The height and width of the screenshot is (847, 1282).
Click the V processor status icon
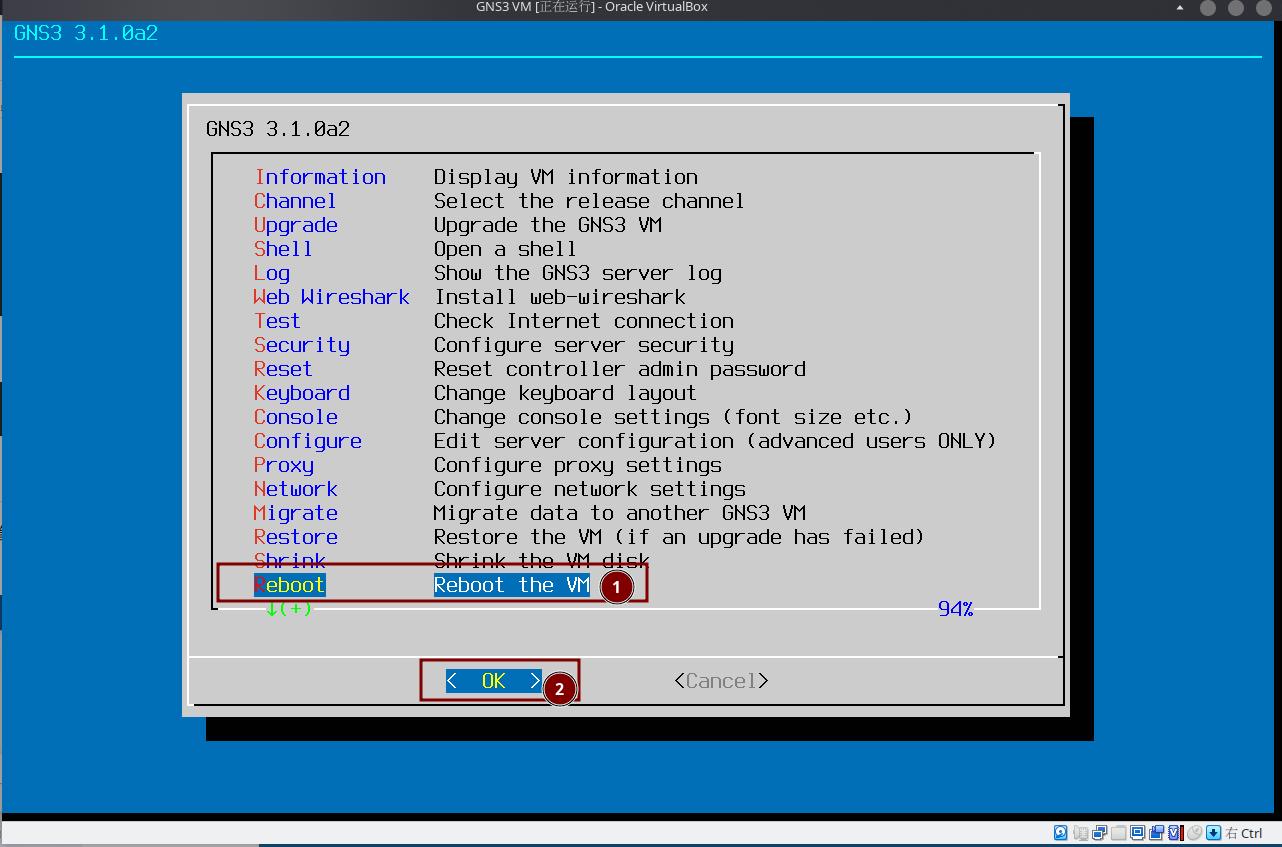[1174, 833]
